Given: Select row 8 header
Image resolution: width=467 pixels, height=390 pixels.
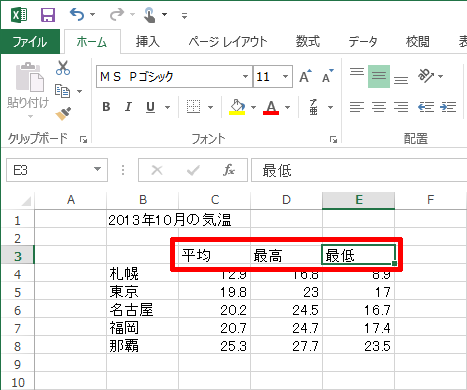Looking at the screenshot, I should tap(17, 346).
